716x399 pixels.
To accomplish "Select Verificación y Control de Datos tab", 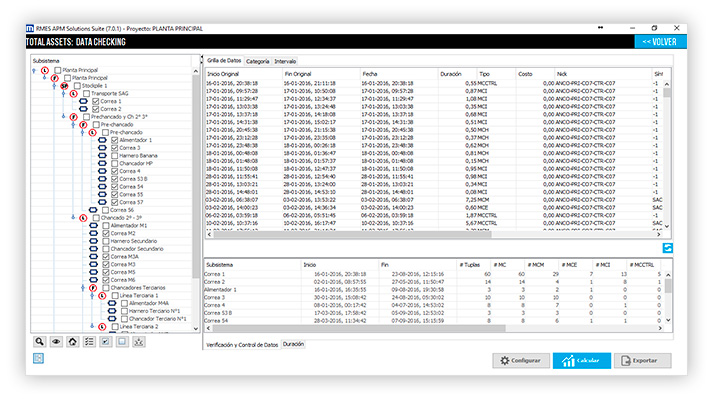I will click(x=242, y=345).
